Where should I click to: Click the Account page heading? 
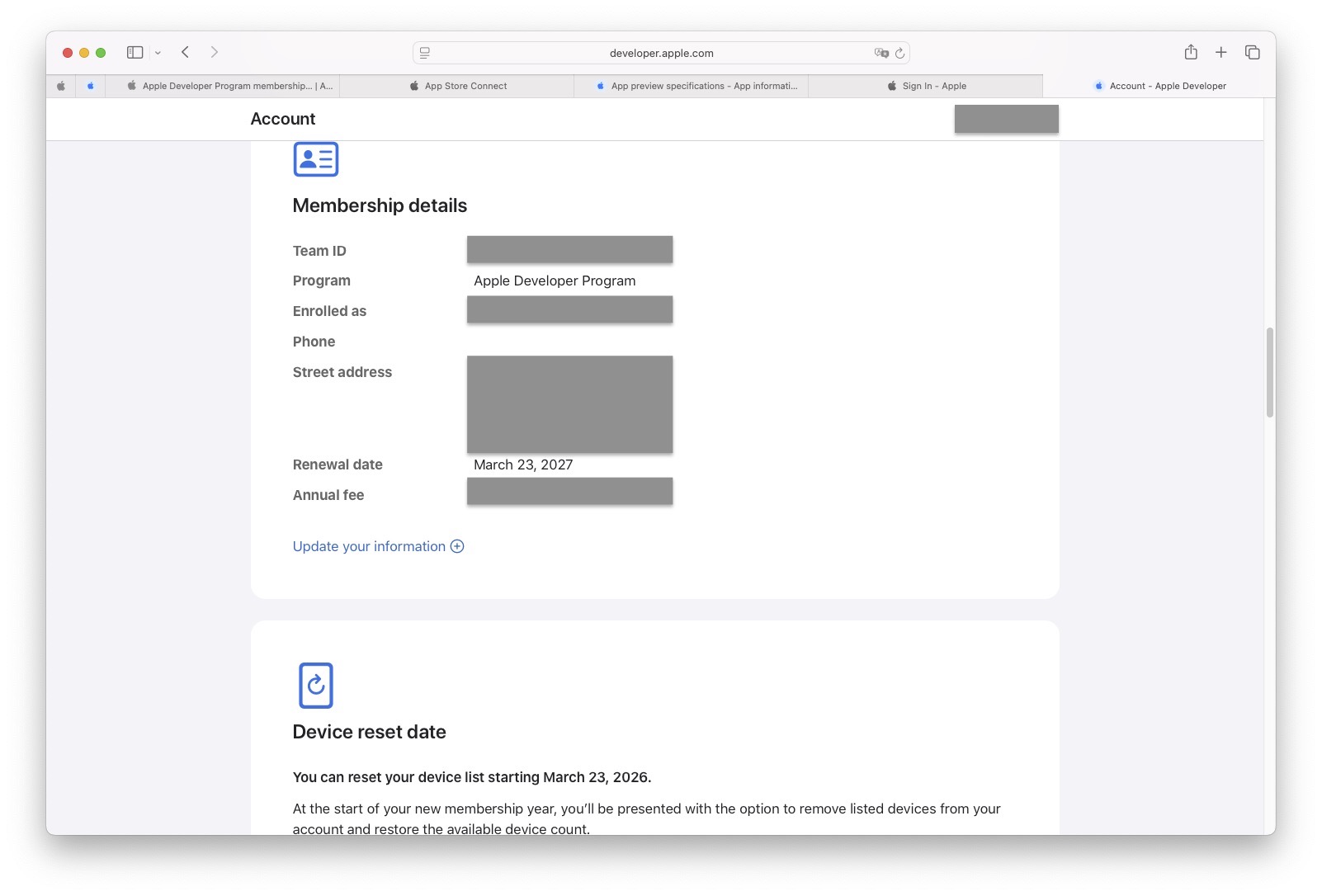point(283,119)
